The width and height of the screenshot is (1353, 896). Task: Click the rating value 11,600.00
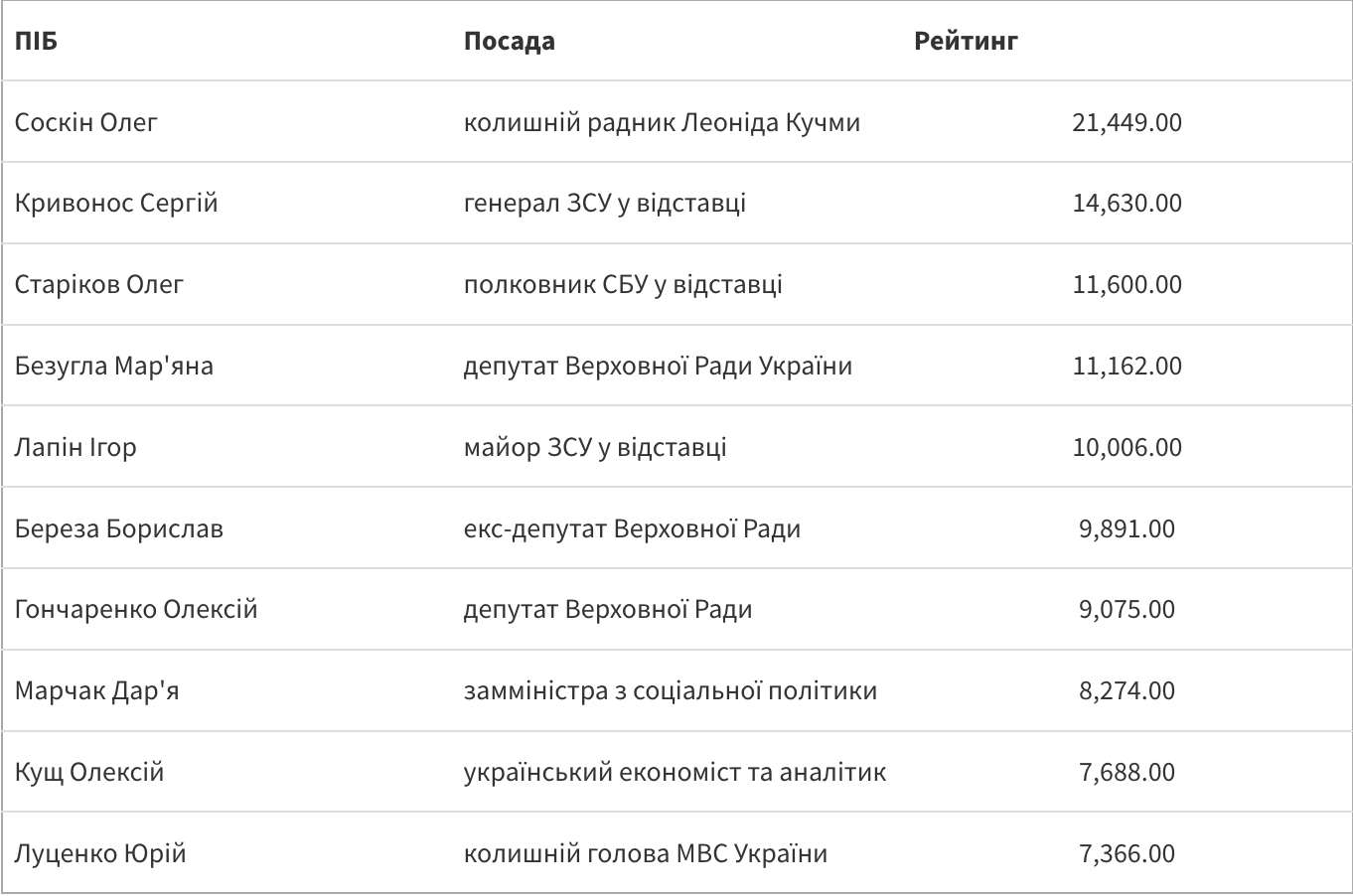pos(1127,285)
